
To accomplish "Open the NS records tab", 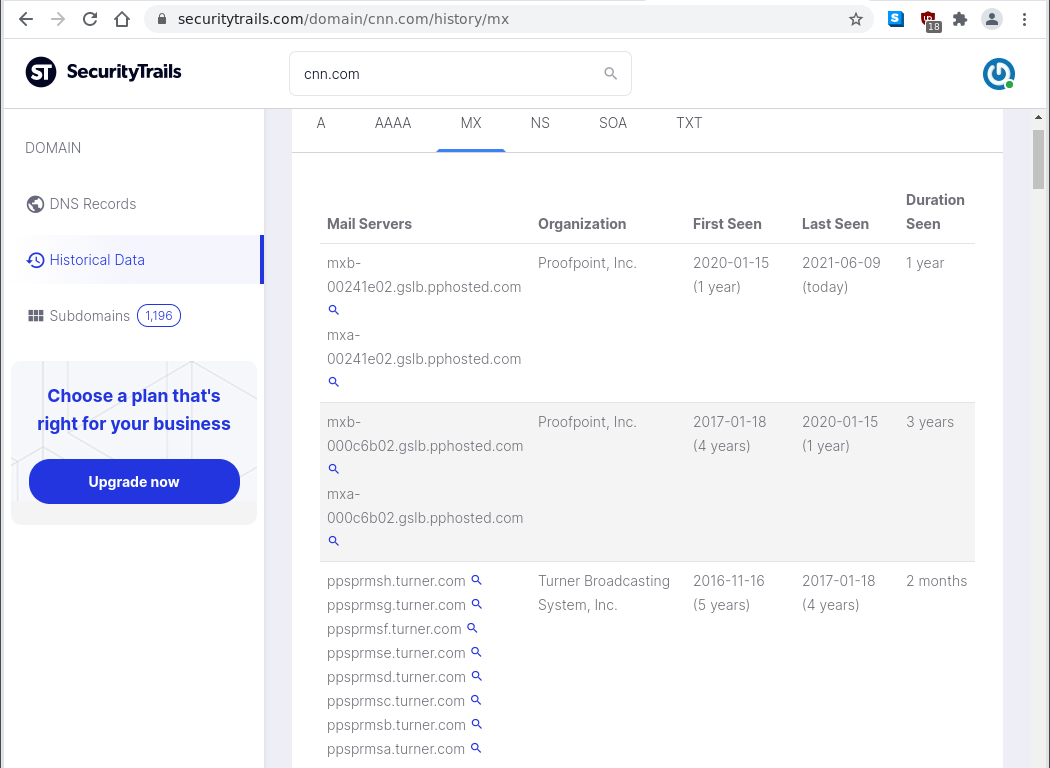I will [x=540, y=123].
